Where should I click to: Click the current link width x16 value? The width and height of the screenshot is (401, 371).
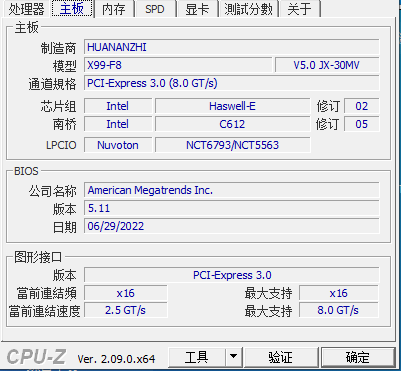pos(125,293)
